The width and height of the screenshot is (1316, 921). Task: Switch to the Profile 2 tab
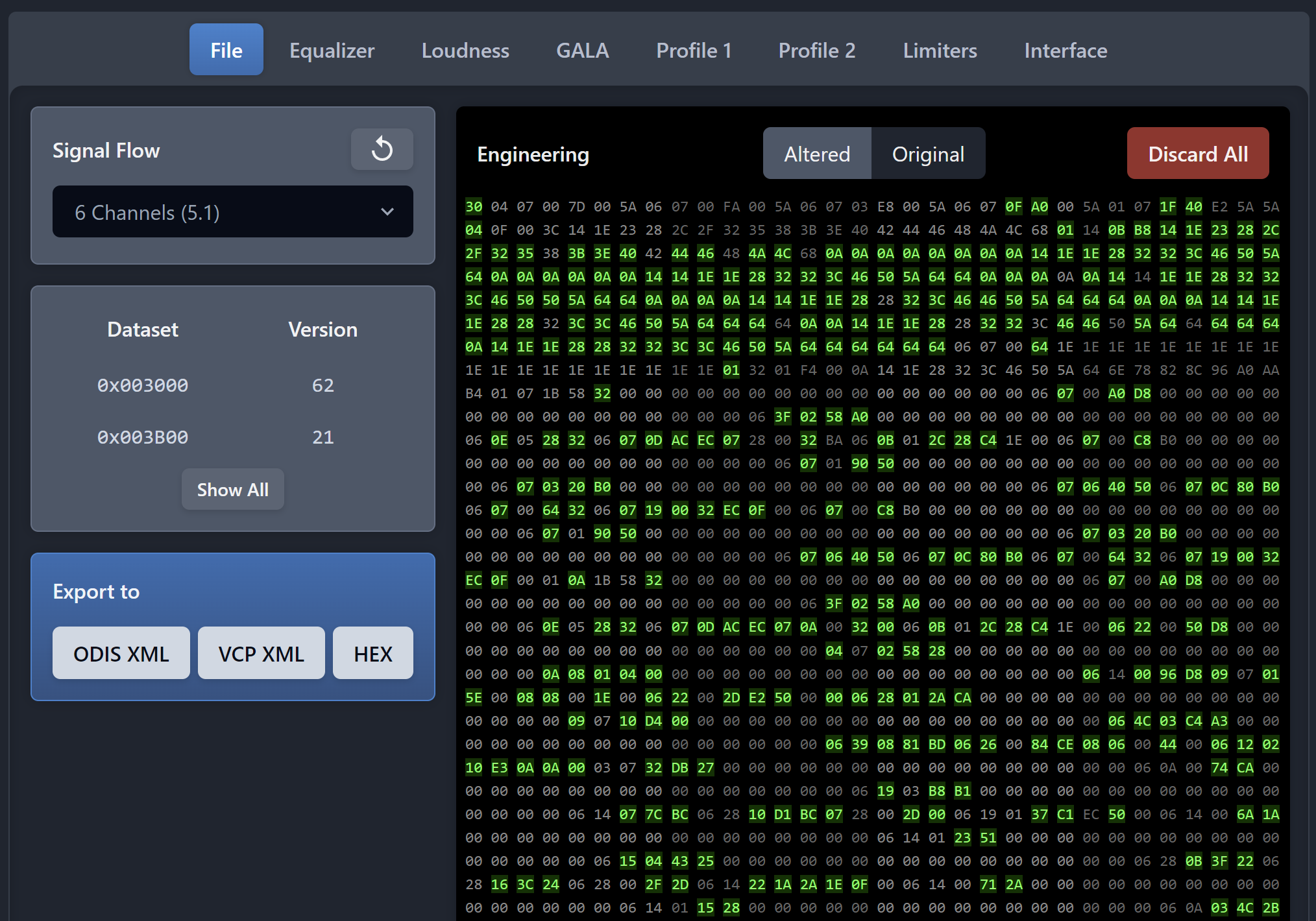(816, 50)
